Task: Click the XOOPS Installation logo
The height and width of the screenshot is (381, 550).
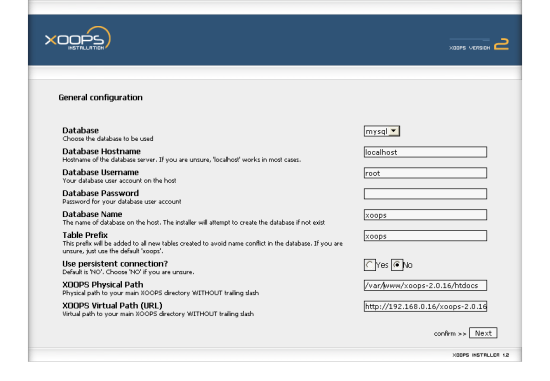Action: [x=78, y=39]
